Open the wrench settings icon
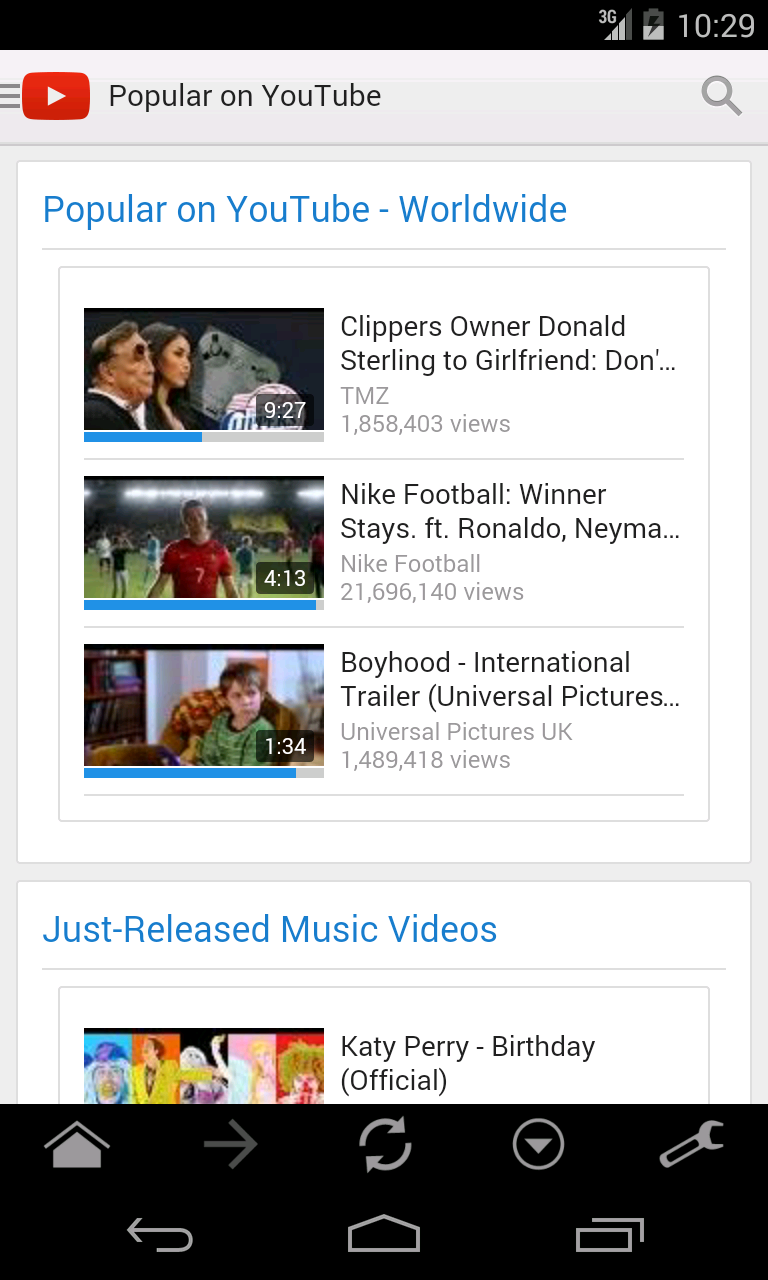The image size is (768, 1280). pyautogui.click(x=692, y=1145)
